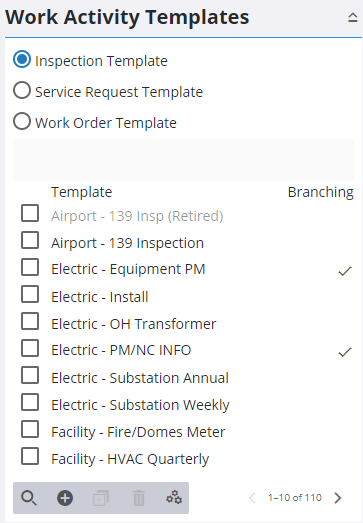This screenshot has height=523, width=363.
Task: Add a new template with plus icon
Action: (65, 498)
